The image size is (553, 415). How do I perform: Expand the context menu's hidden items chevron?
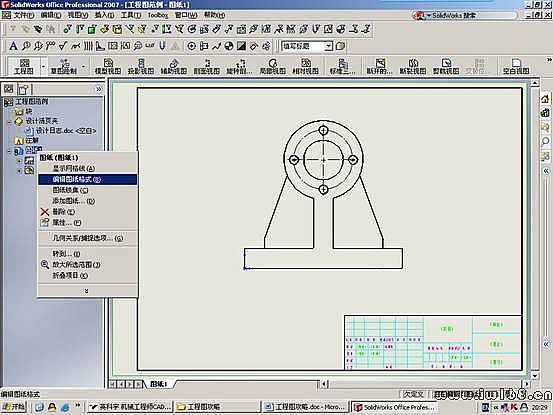click(x=87, y=291)
